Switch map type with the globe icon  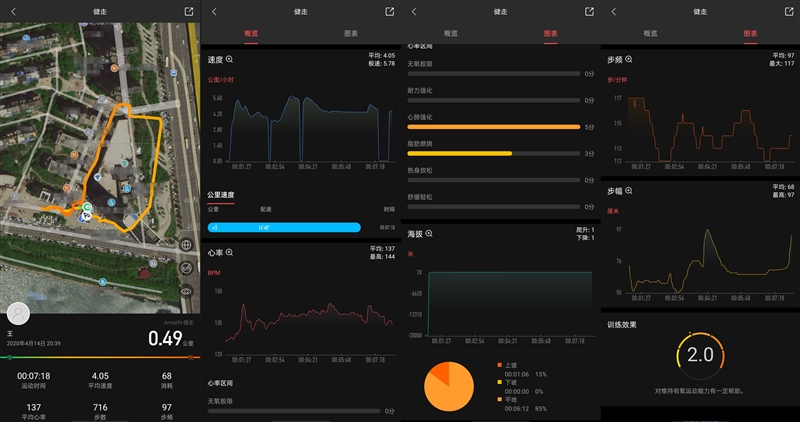(187, 244)
